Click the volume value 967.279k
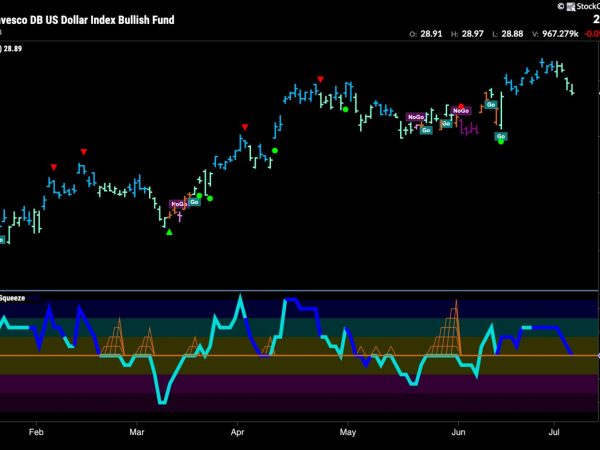600x450 pixels. point(560,34)
